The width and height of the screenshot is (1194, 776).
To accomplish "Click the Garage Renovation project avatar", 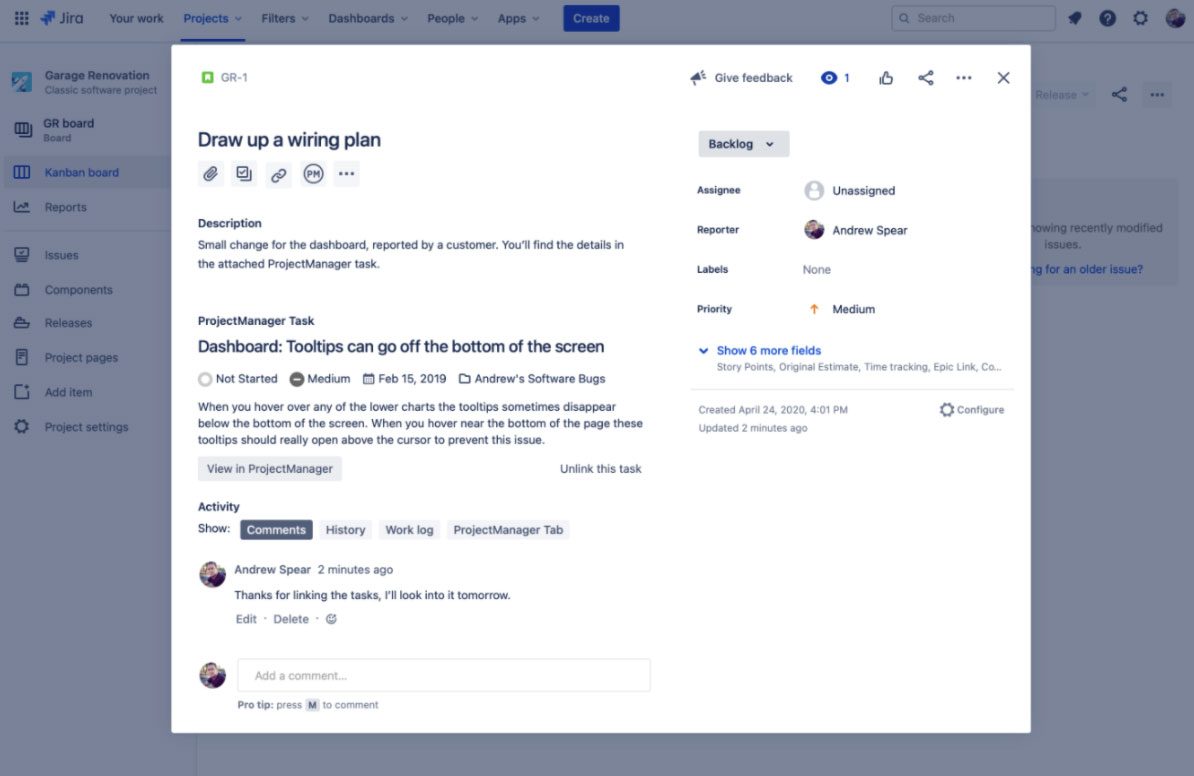I will (21, 81).
